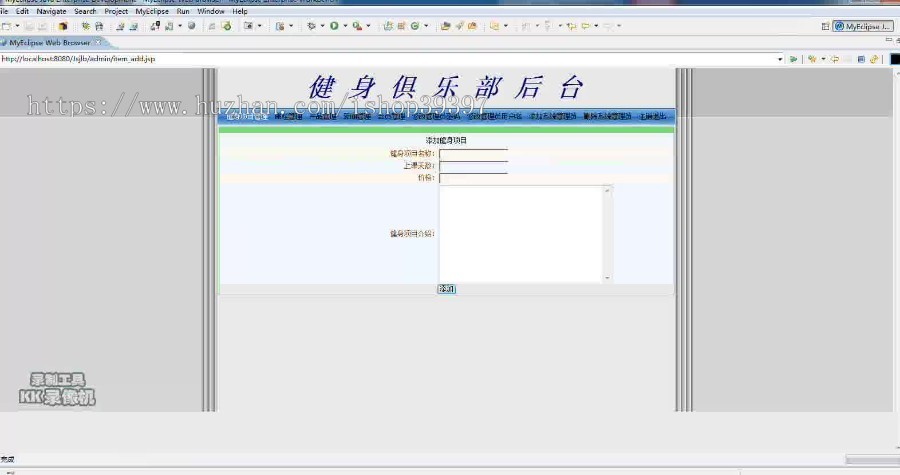The width and height of the screenshot is (900, 475).
Task: Open the URL history dropdown arrow
Action: (779, 59)
